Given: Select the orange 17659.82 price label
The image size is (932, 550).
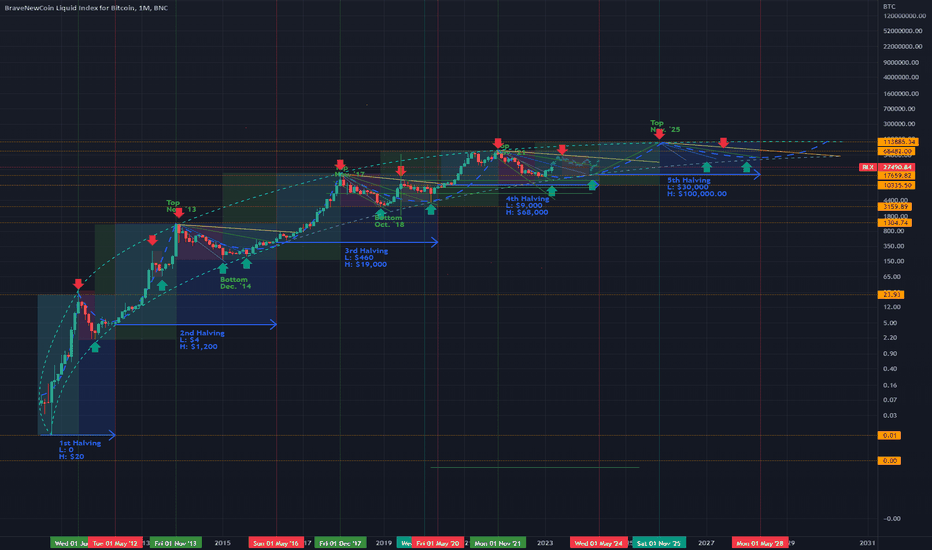Looking at the screenshot, I should pos(898,176).
